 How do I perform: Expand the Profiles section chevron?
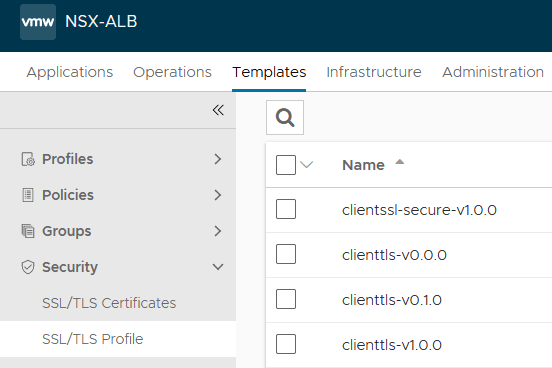pos(218,159)
